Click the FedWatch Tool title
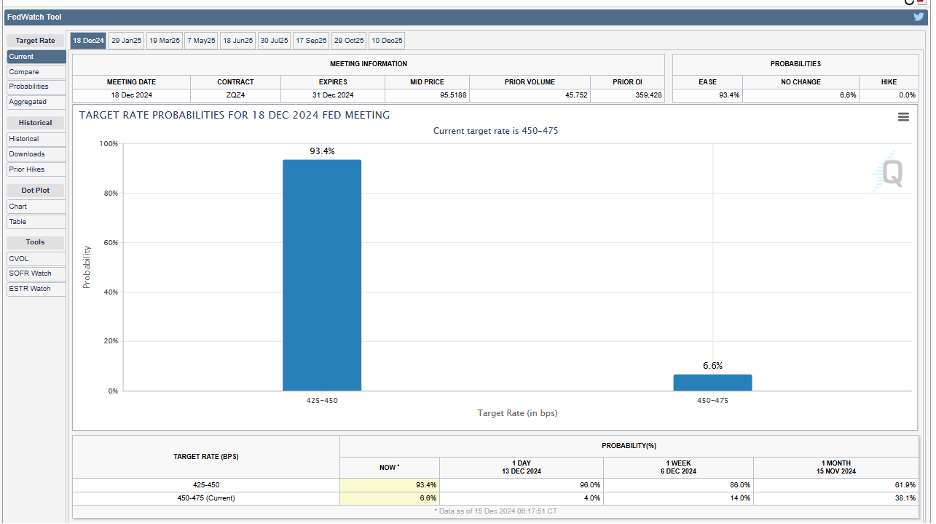936x524 pixels. [34, 17]
